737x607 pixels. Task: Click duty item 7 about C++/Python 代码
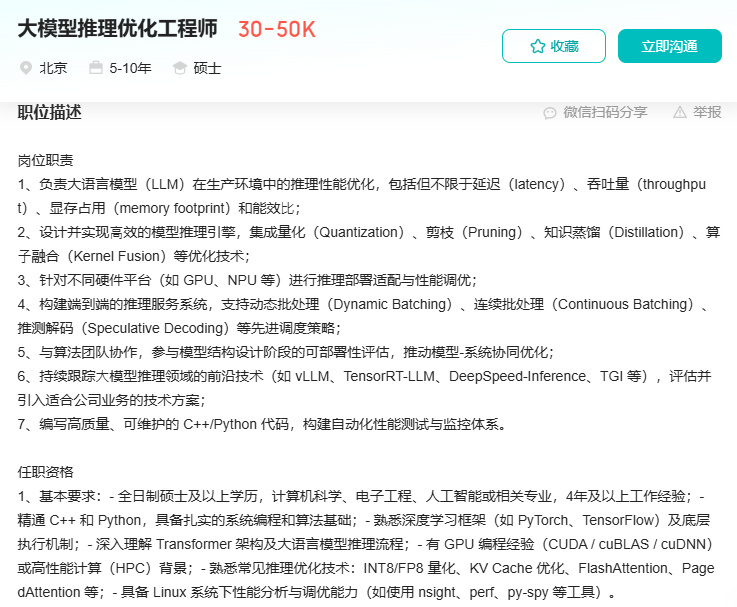(262, 424)
